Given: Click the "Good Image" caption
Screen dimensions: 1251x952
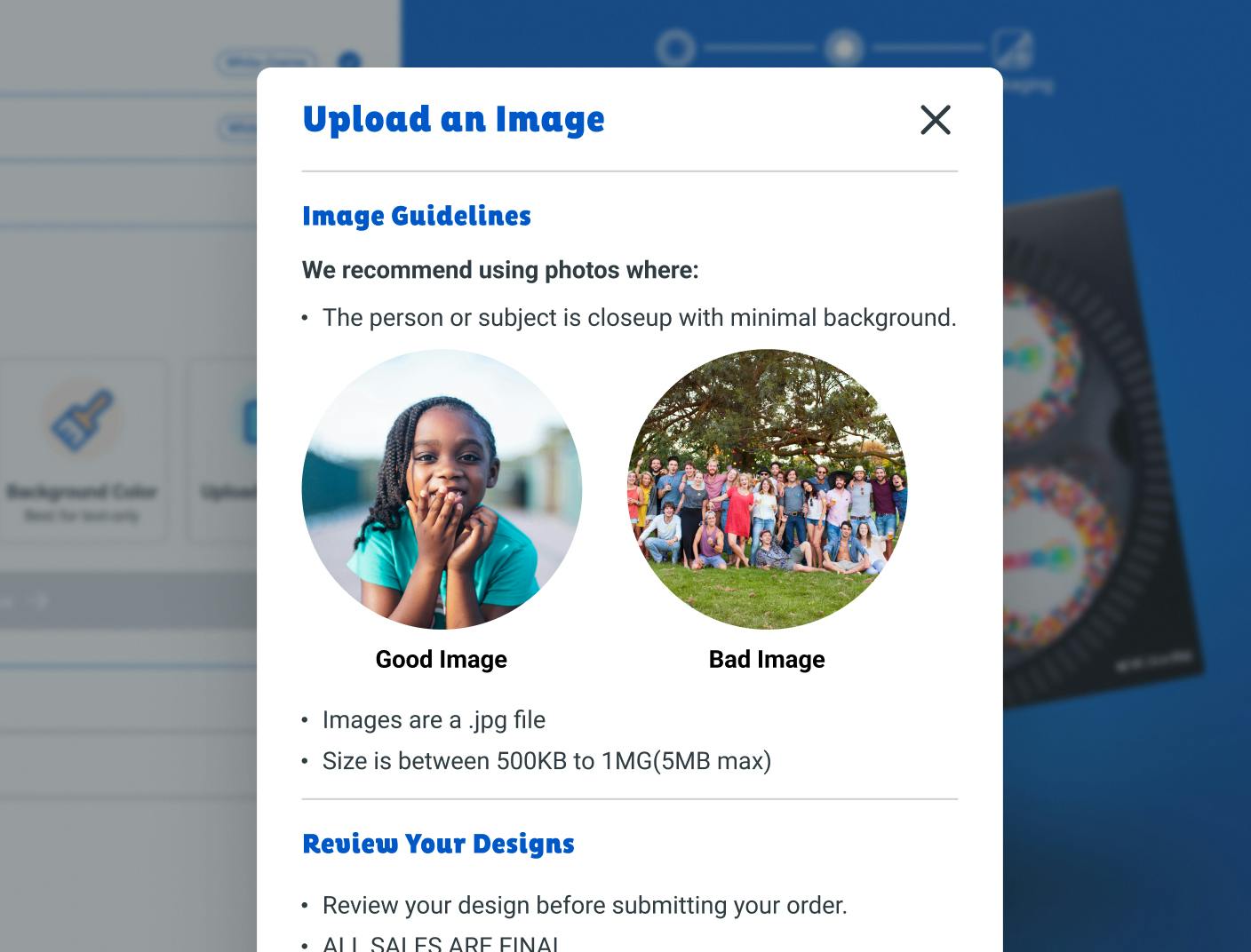Looking at the screenshot, I should click(442, 659).
